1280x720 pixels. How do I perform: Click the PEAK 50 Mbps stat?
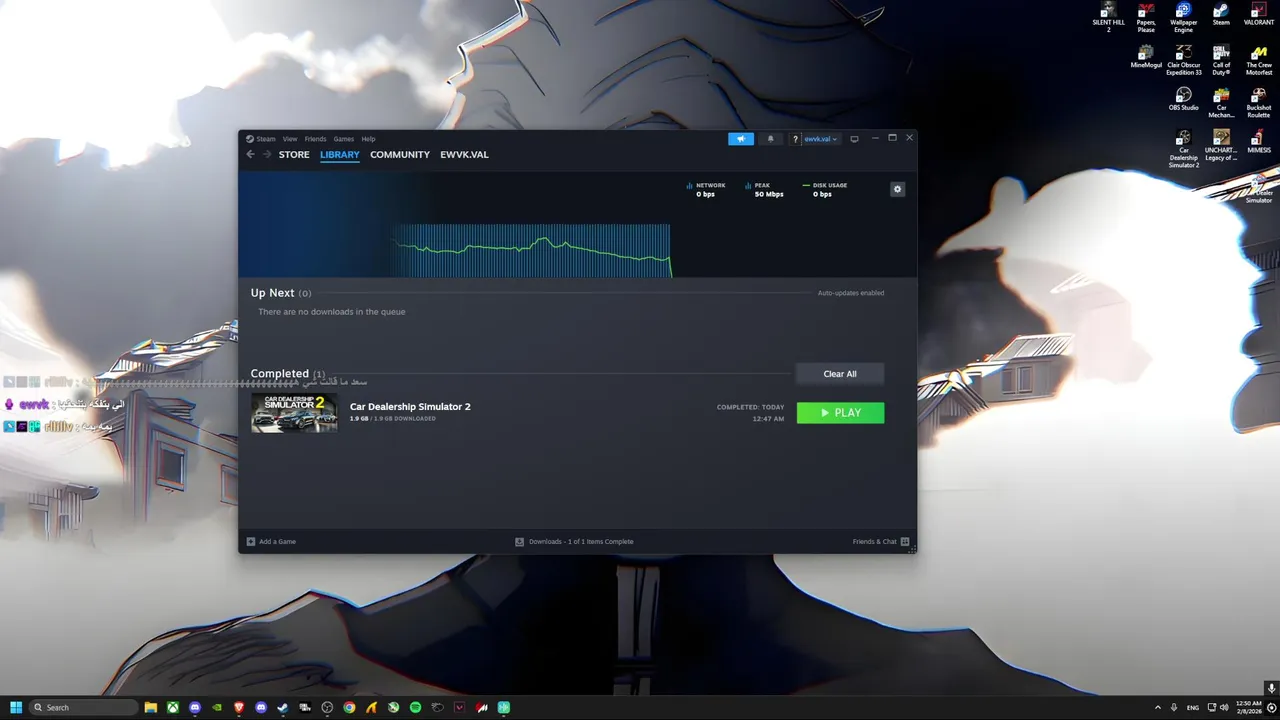[764, 190]
